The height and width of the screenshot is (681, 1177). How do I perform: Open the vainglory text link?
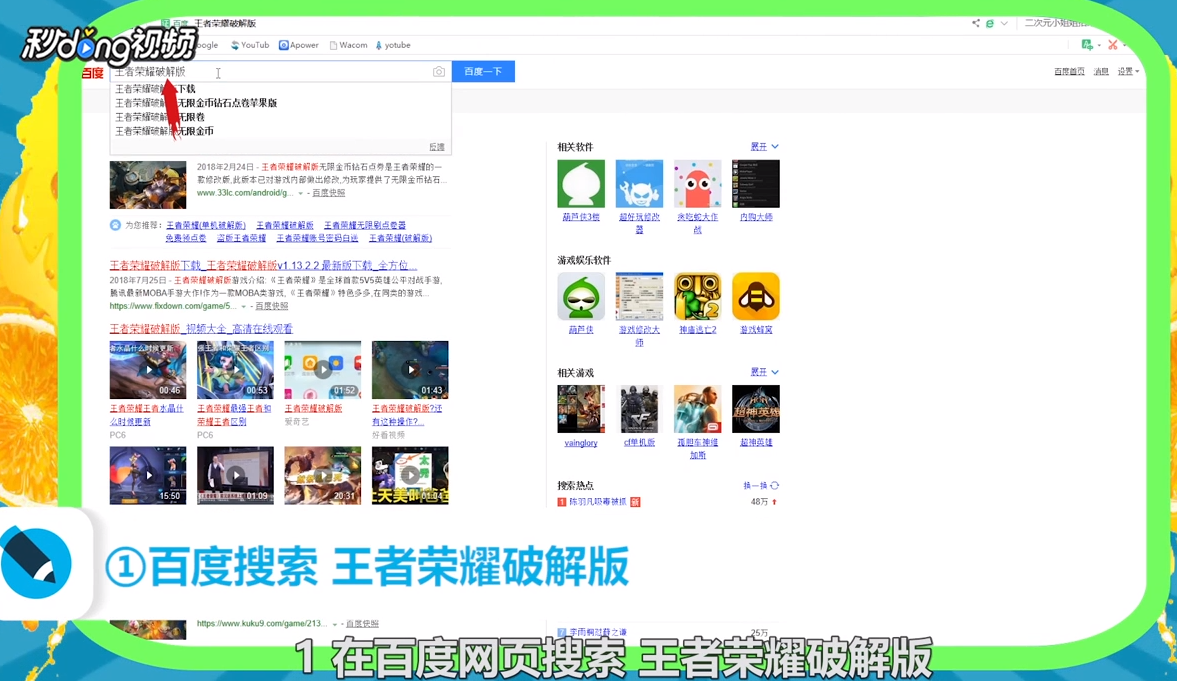581,443
